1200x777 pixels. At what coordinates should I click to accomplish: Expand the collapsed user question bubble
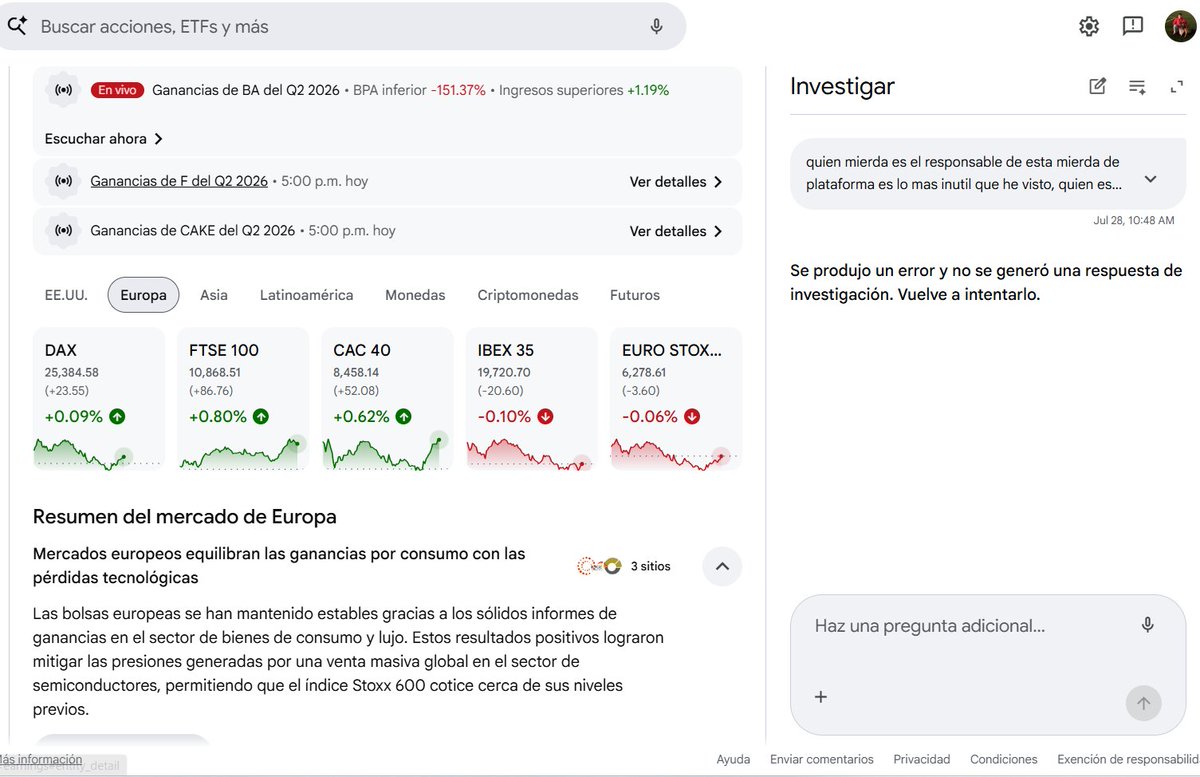click(x=1150, y=179)
